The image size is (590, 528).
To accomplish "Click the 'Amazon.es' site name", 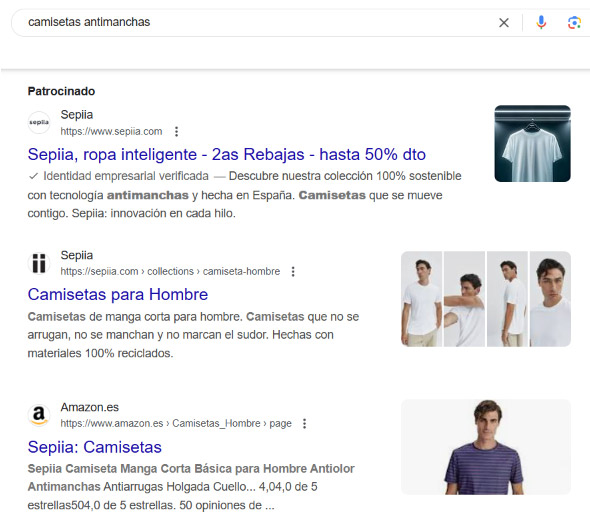I will click(90, 407).
